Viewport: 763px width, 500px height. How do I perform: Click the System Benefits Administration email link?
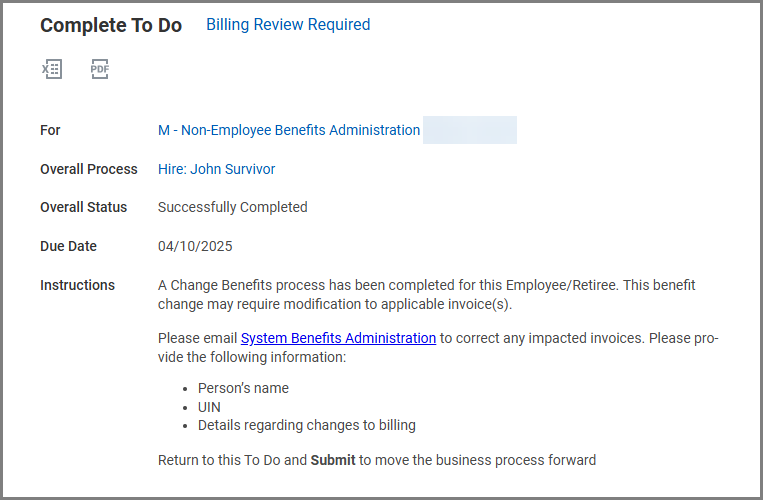pos(338,338)
